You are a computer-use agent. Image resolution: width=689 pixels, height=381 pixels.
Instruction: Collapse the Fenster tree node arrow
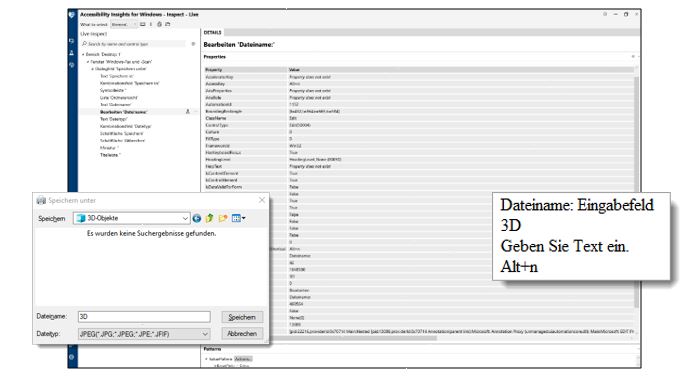point(88,62)
